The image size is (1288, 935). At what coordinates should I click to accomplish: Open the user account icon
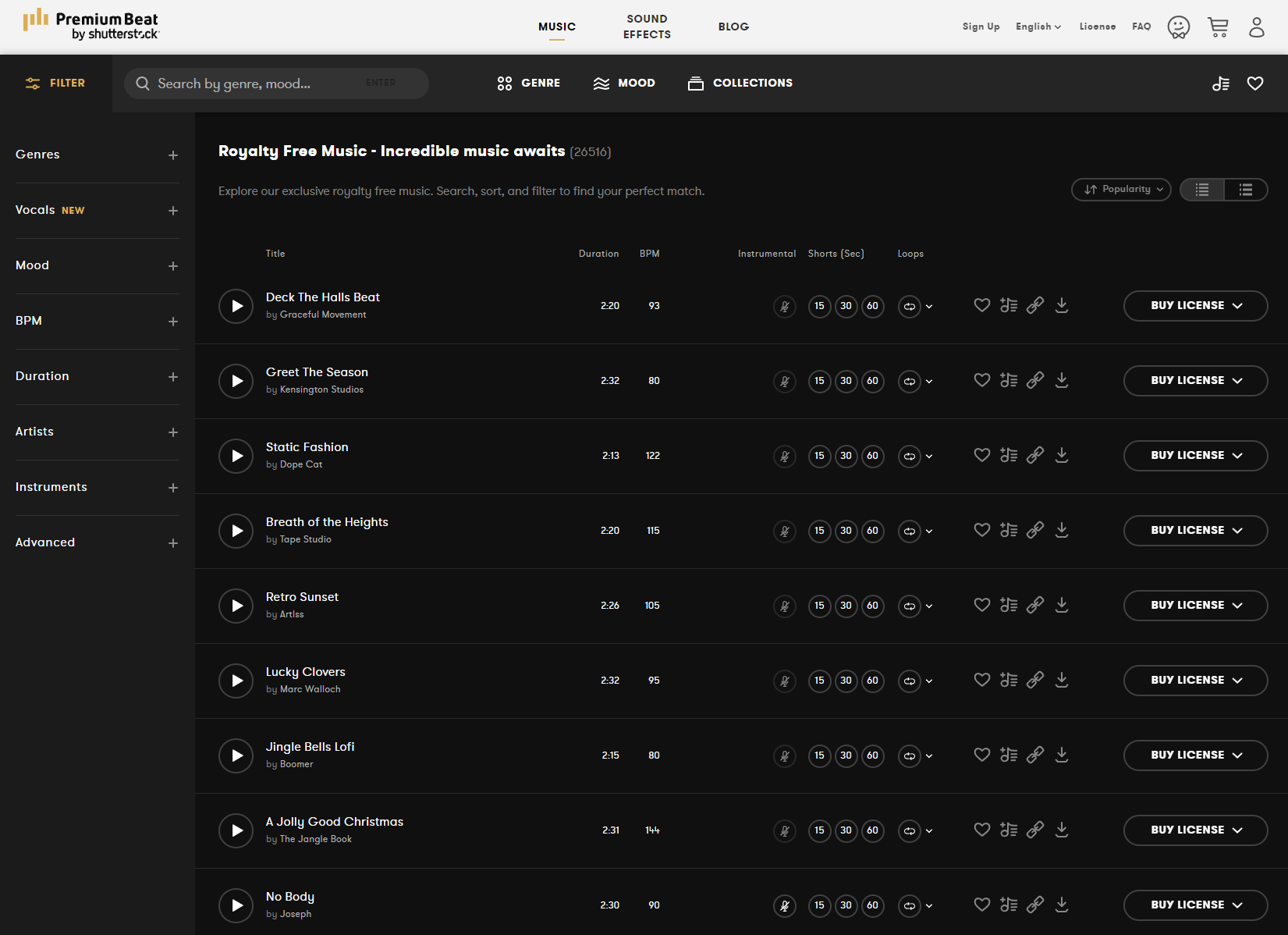[x=1256, y=27]
